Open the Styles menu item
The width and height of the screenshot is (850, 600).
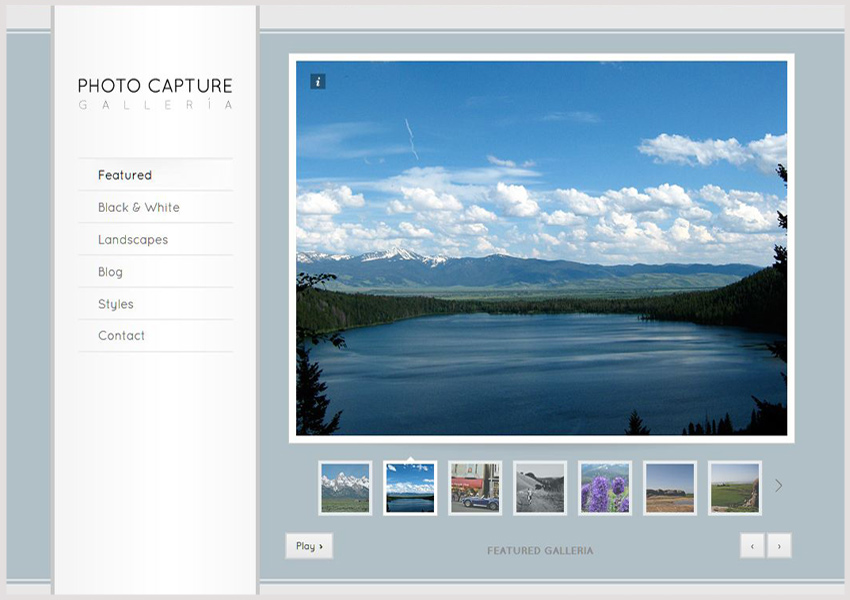[156, 304]
